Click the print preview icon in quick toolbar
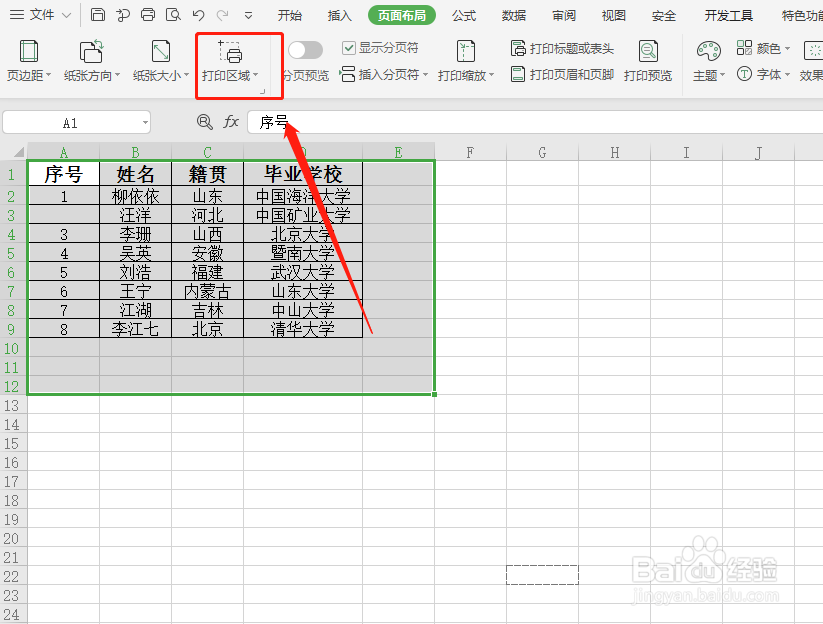 click(x=173, y=15)
